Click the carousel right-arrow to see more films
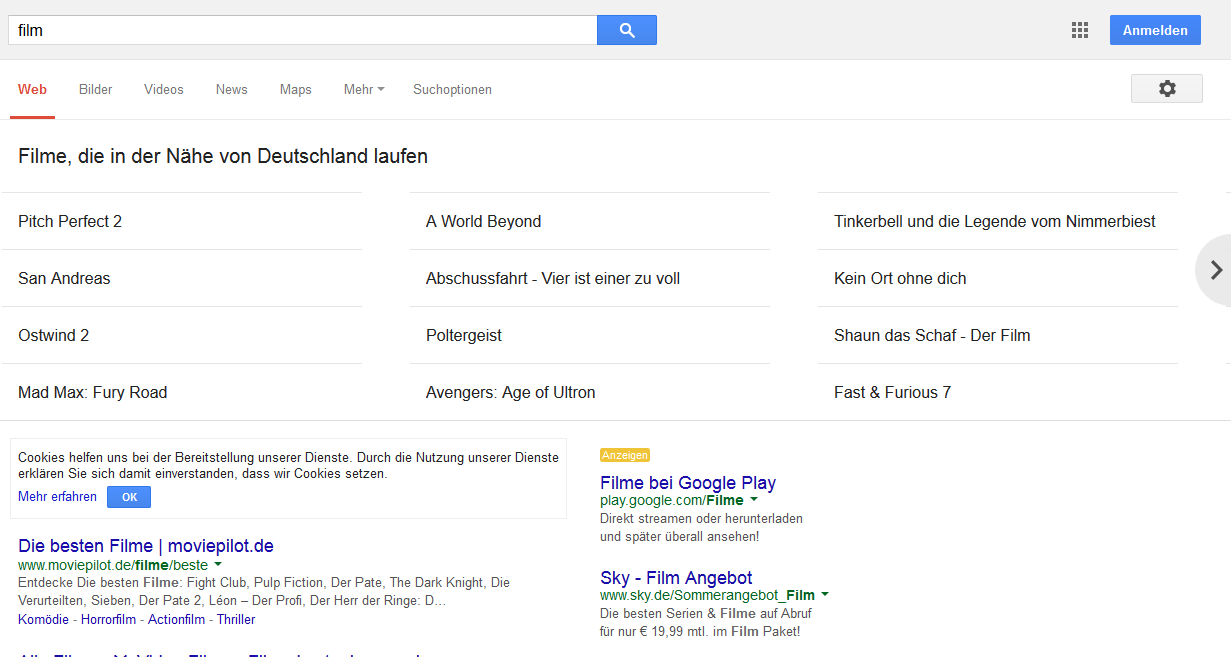This screenshot has width=1231, height=657. (1215, 270)
